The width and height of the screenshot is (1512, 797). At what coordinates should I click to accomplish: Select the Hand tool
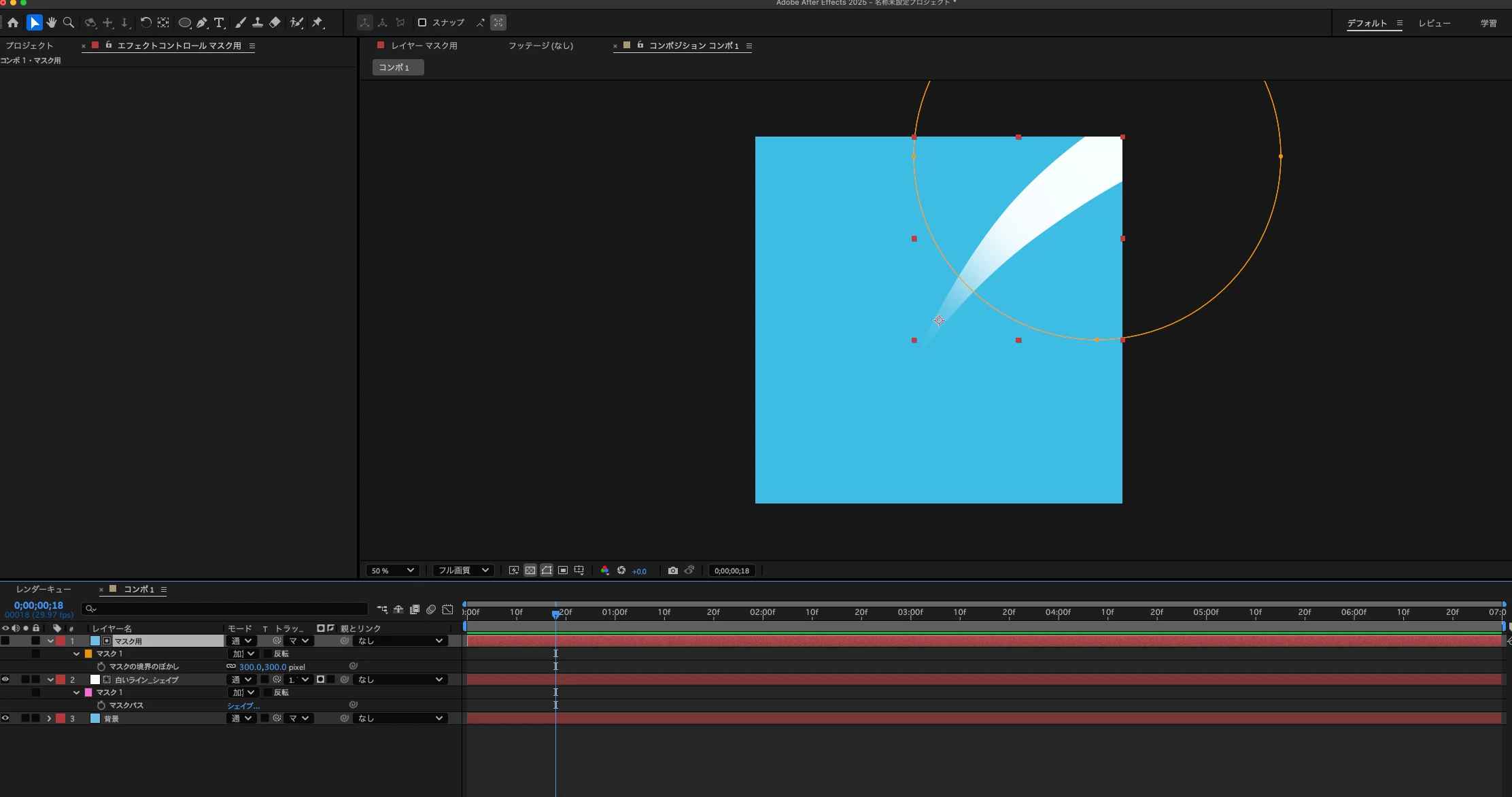tap(52, 22)
